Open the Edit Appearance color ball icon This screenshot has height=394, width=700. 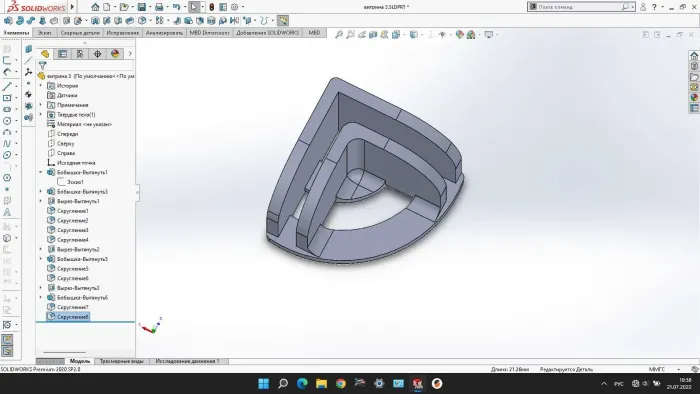click(x=459, y=34)
